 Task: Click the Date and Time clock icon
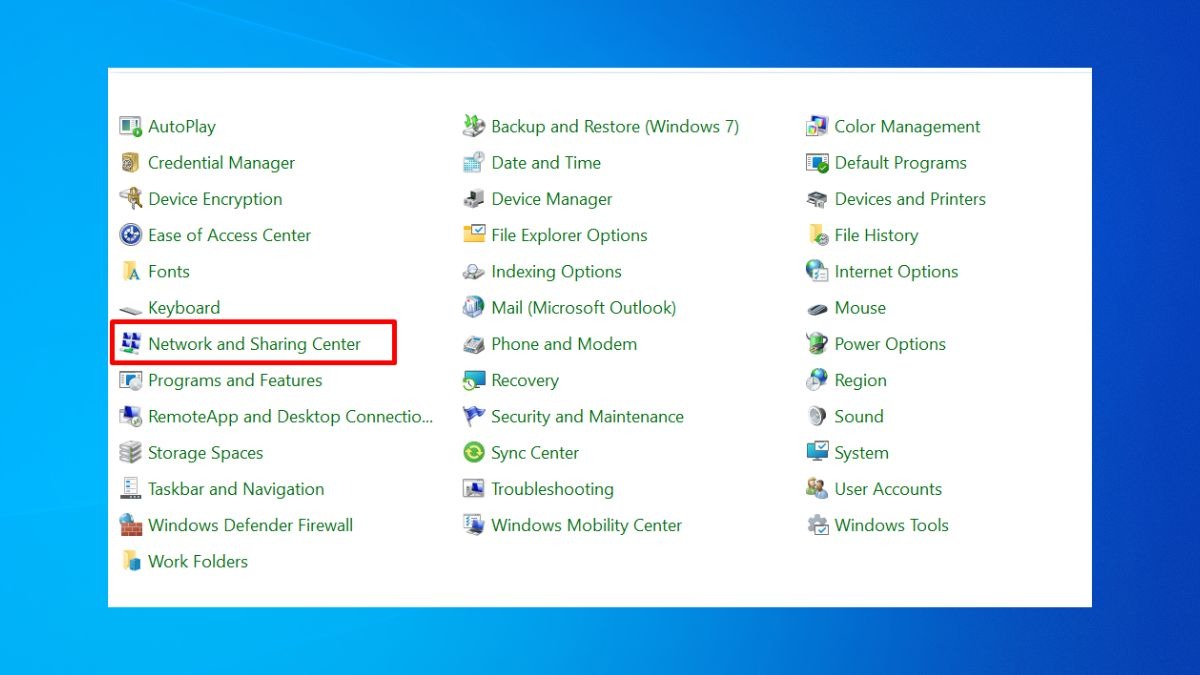[x=474, y=163]
